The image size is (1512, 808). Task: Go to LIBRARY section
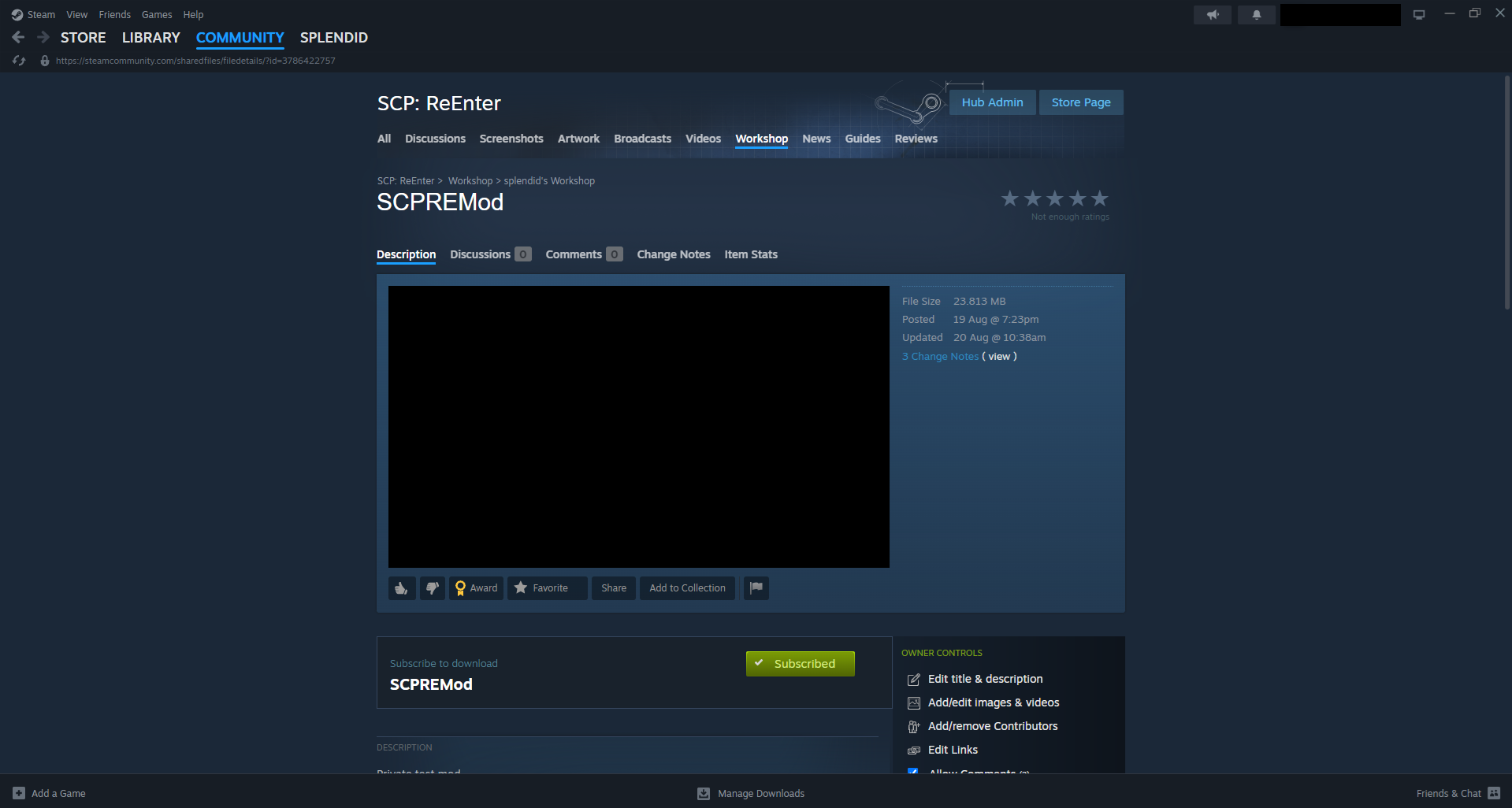[151, 37]
